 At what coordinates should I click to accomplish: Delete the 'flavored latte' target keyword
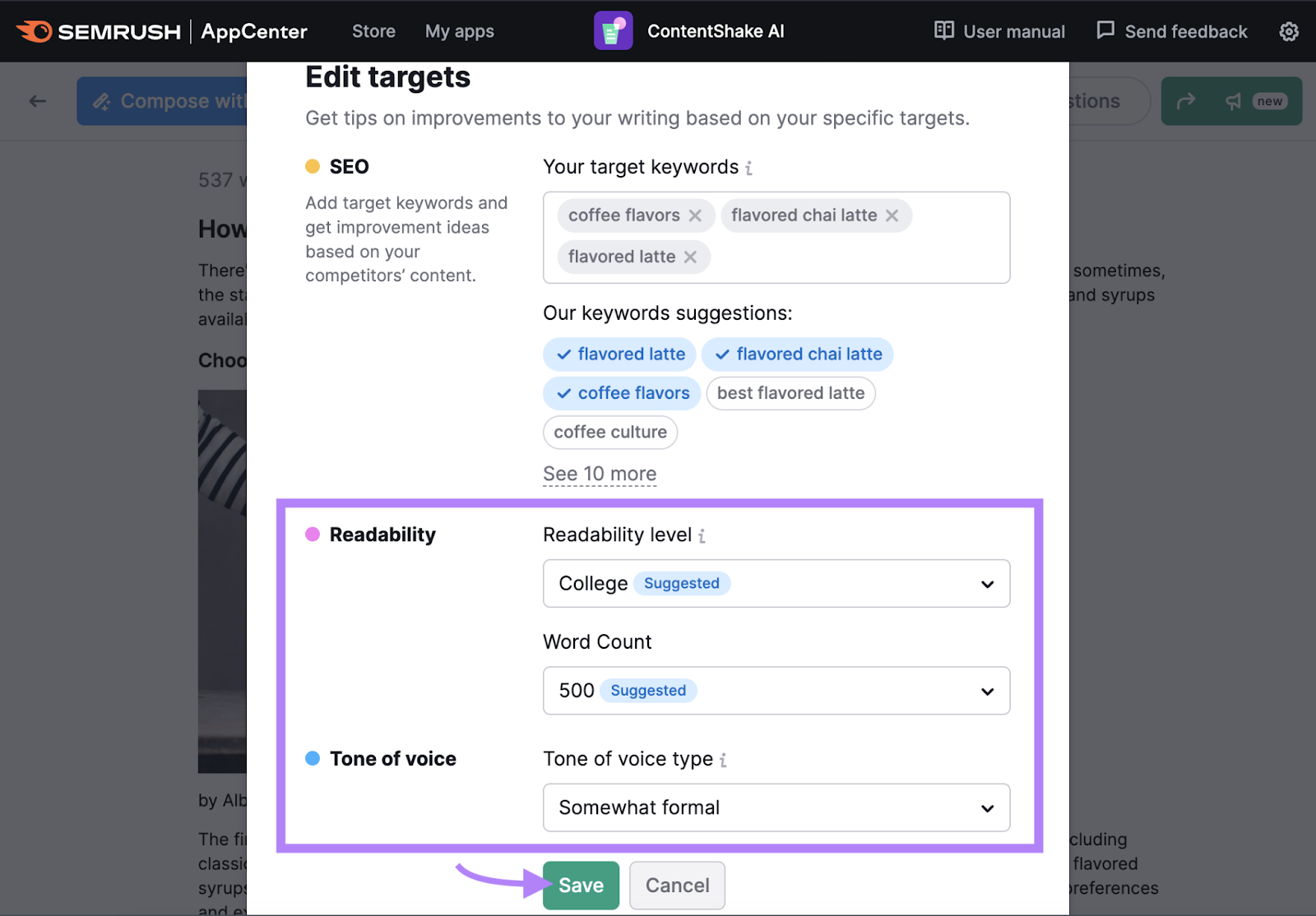coord(690,257)
